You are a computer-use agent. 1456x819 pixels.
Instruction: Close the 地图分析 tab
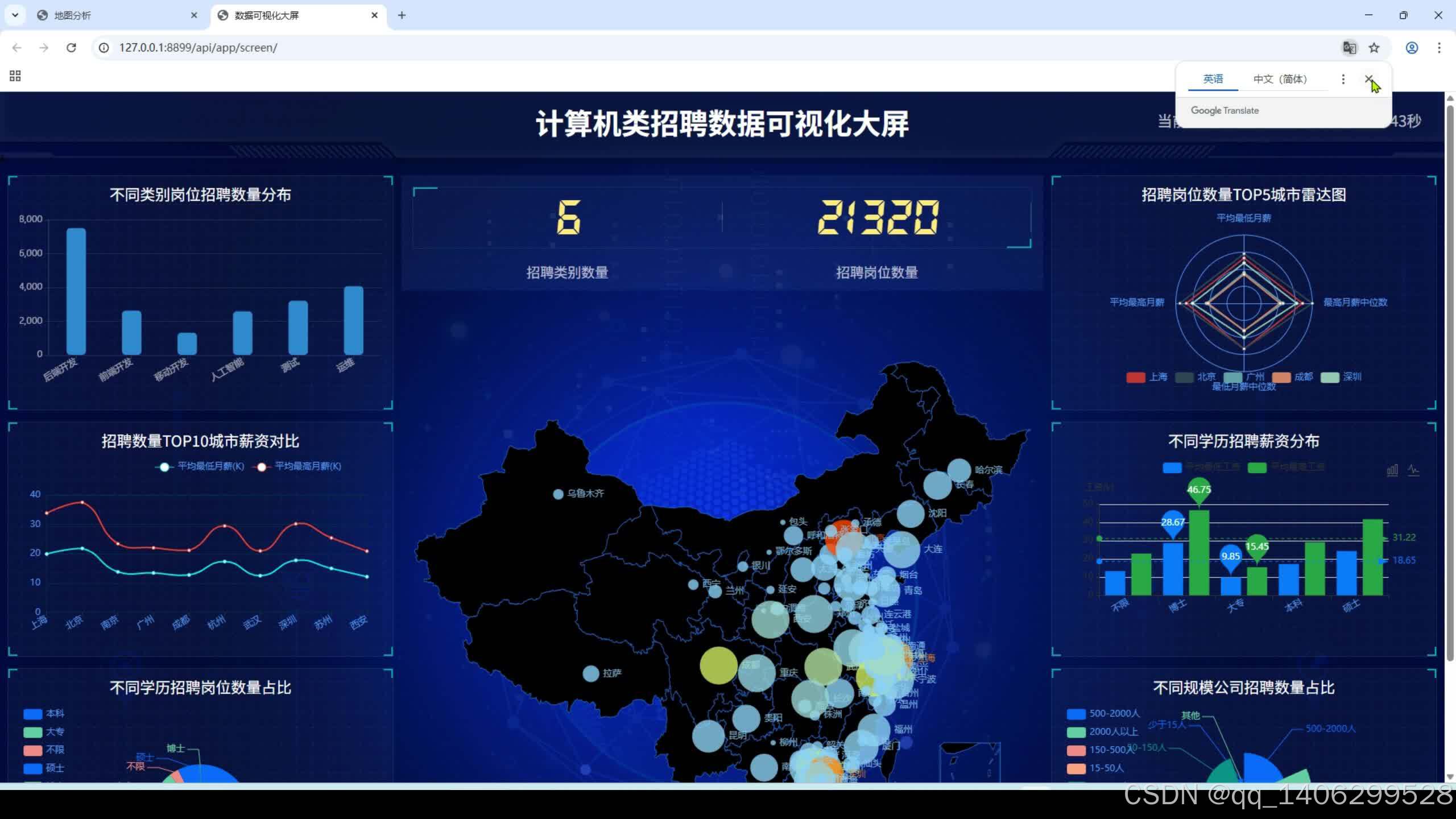[x=194, y=15]
